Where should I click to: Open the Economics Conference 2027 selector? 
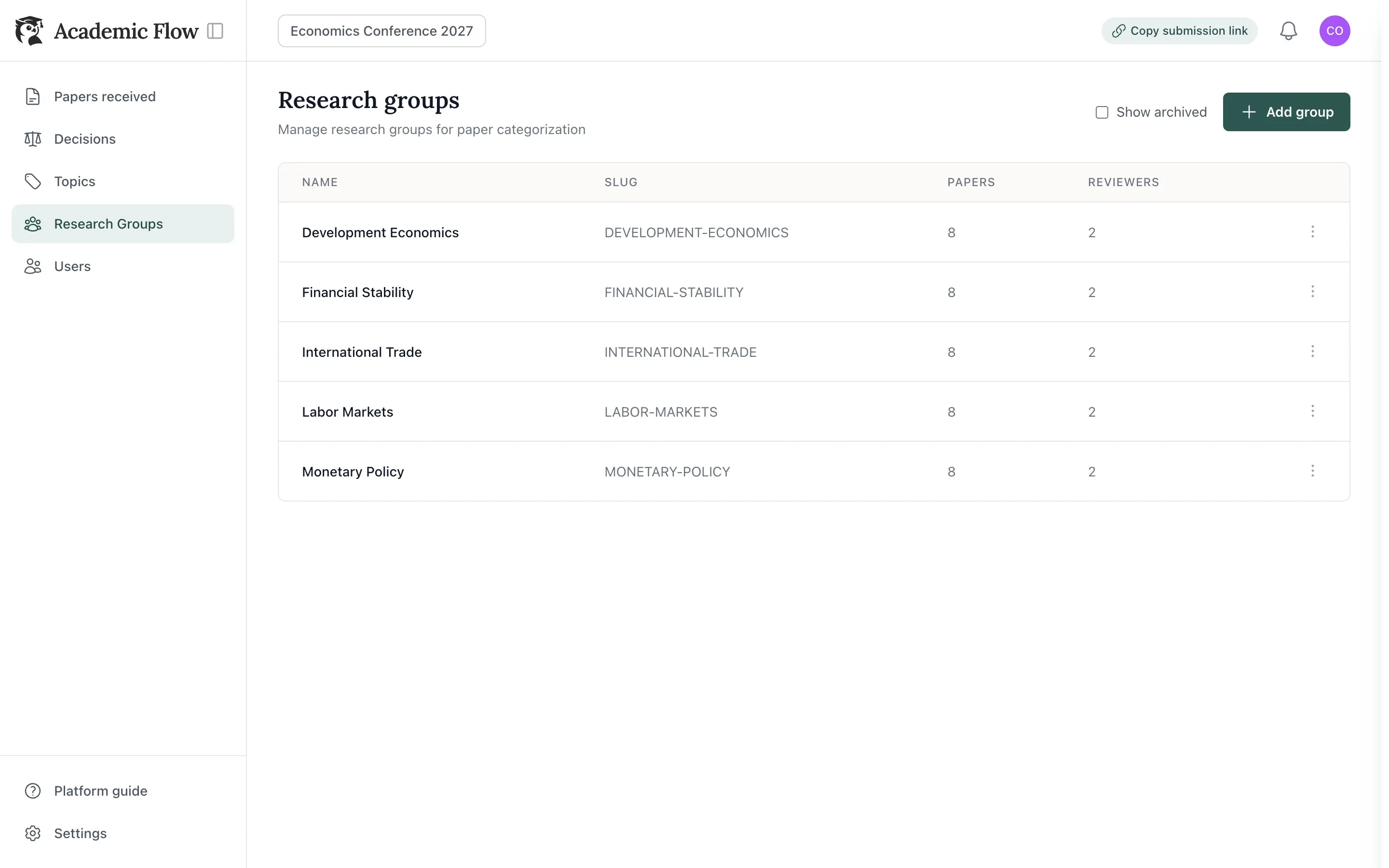381,31
